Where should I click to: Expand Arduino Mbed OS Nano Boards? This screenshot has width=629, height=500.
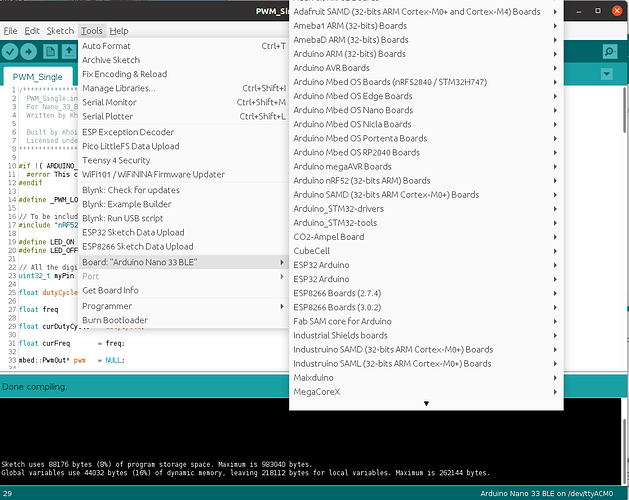(426, 110)
